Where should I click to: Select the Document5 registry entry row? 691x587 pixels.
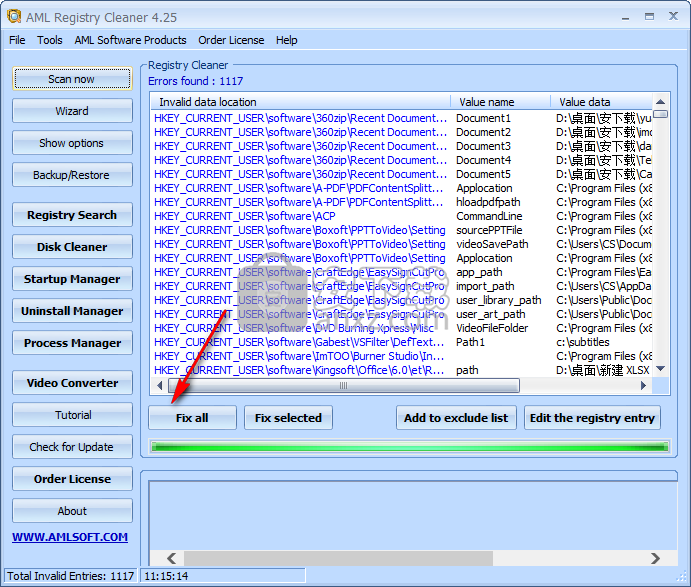point(402,174)
